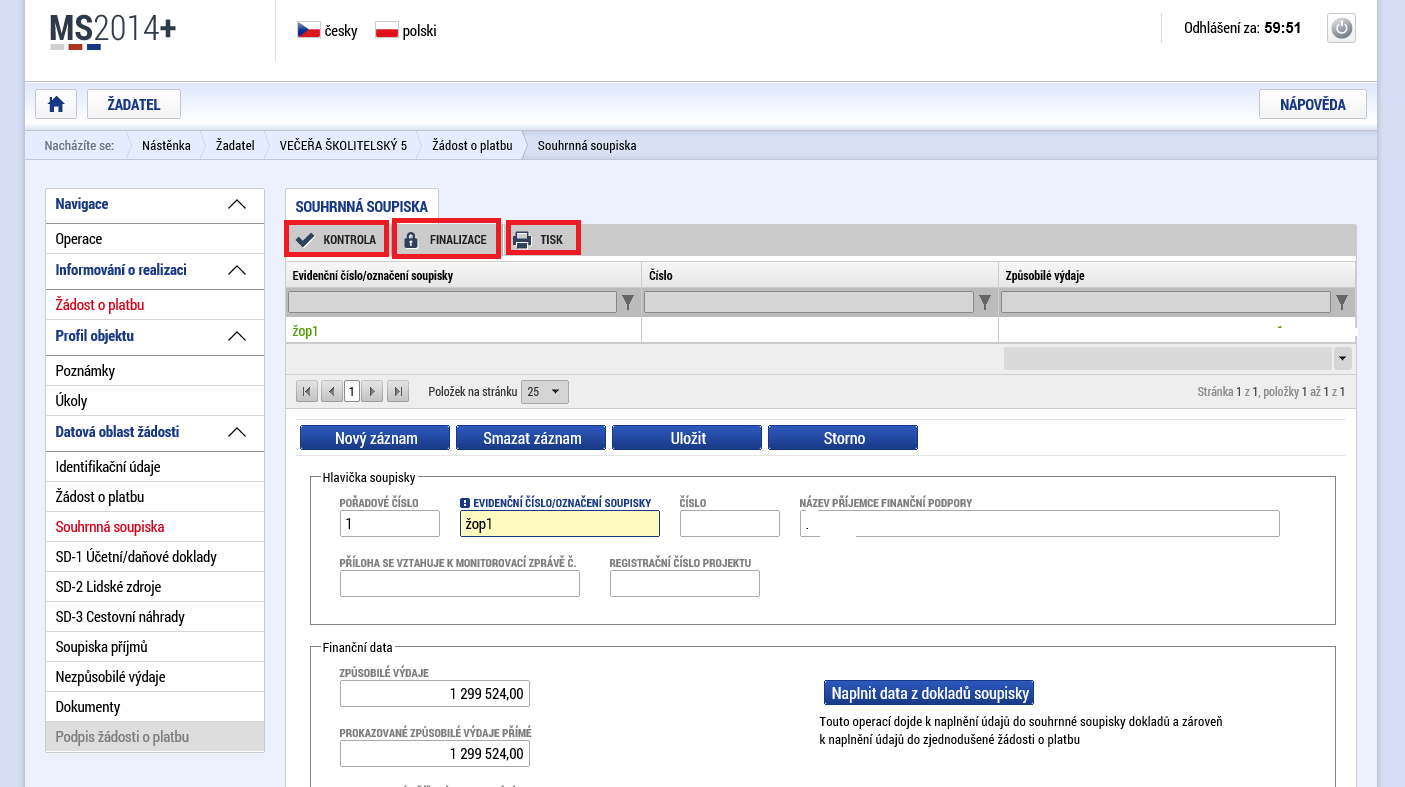Click MS2014+ logo
This screenshot has width=1405, height=787.
coord(113,30)
